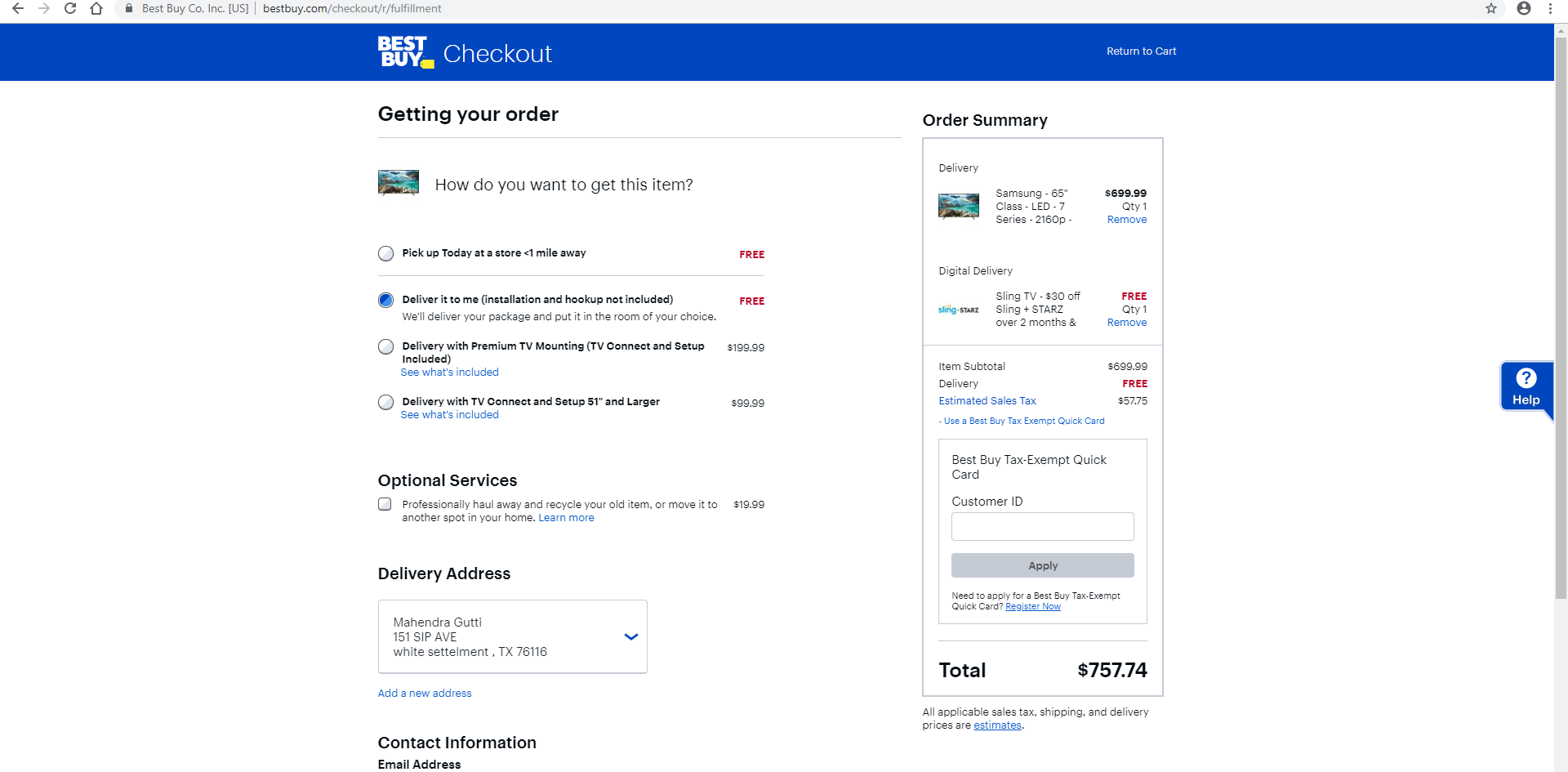The width and height of the screenshot is (1568, 772).
Task: Check the haul away and recycle service box
Action: click(385, 505)
